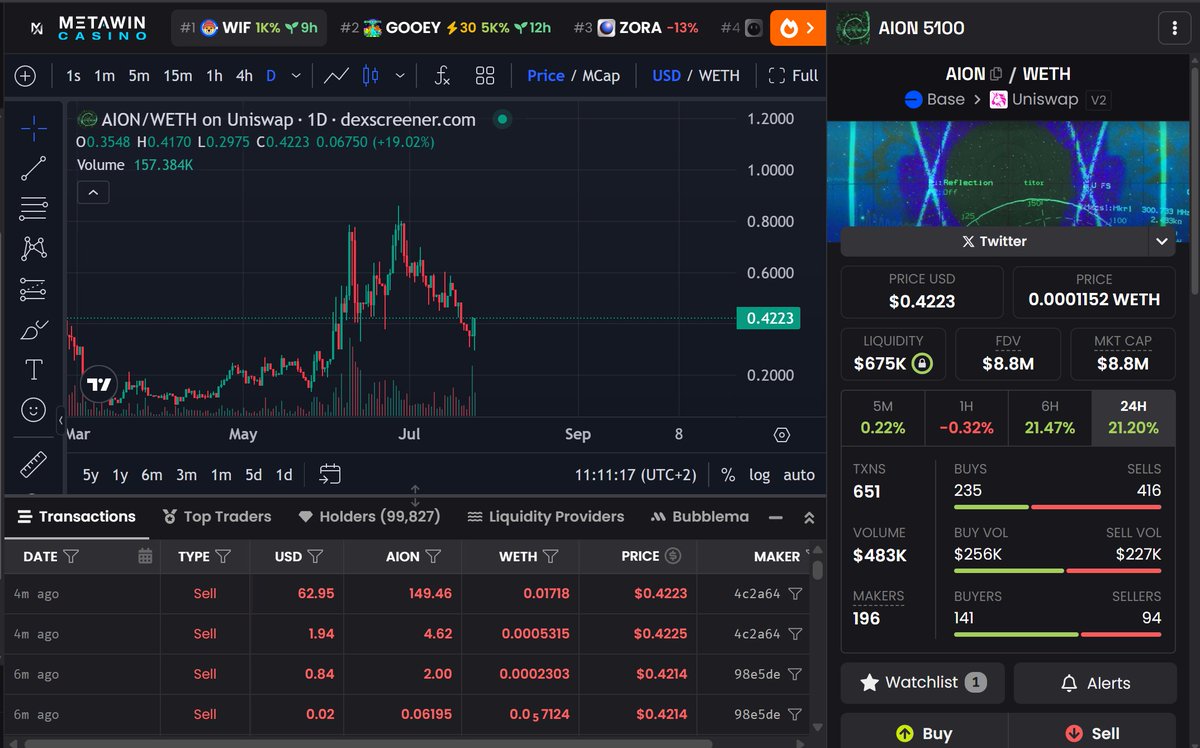The height and width of the screenshot is (748, 1200).
Task: Open the emoji icons tool
Action: click(x=33, y=410)
